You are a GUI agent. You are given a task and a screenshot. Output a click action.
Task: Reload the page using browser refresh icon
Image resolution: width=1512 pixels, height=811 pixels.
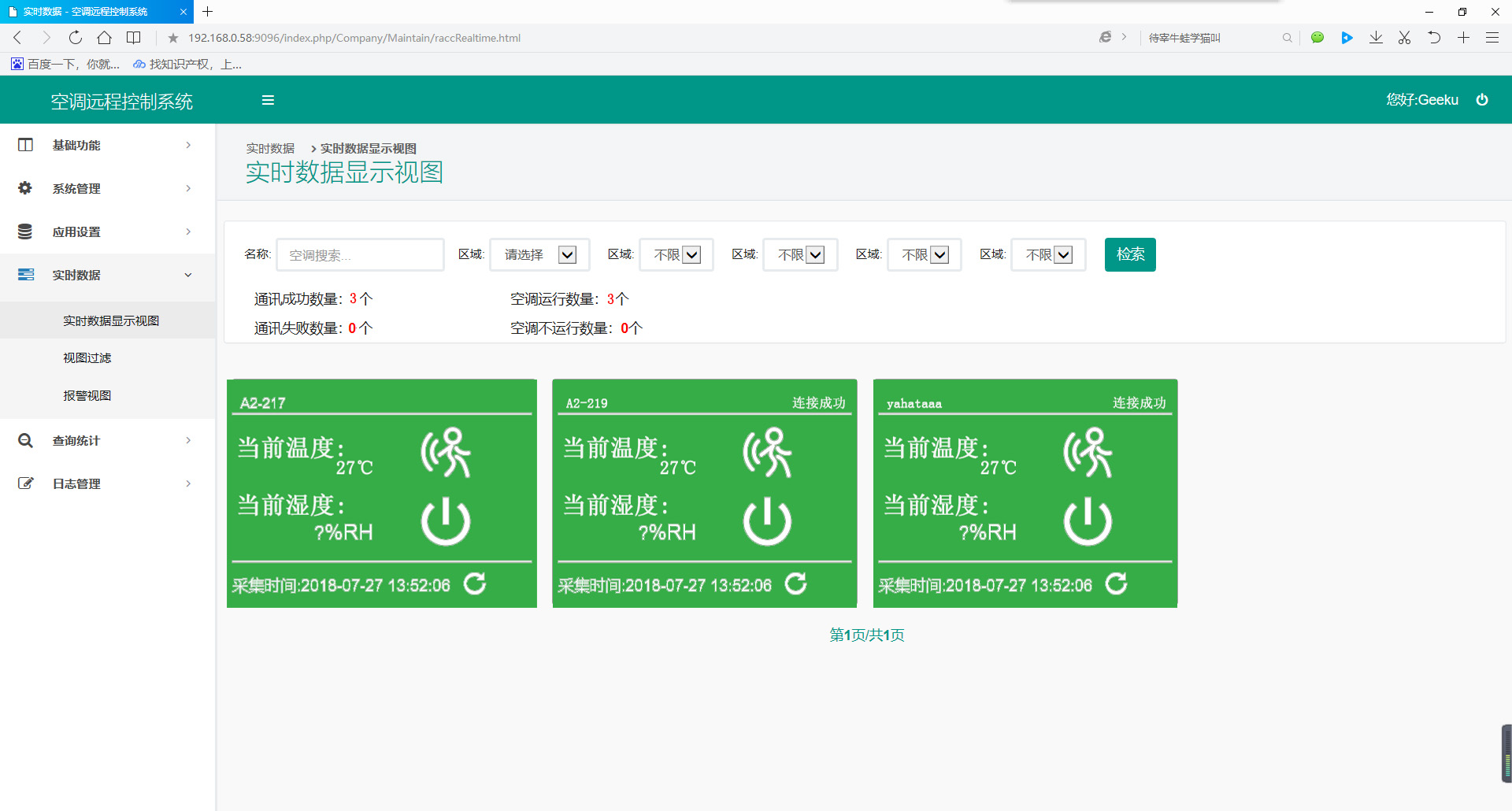(x=76, y=38)
